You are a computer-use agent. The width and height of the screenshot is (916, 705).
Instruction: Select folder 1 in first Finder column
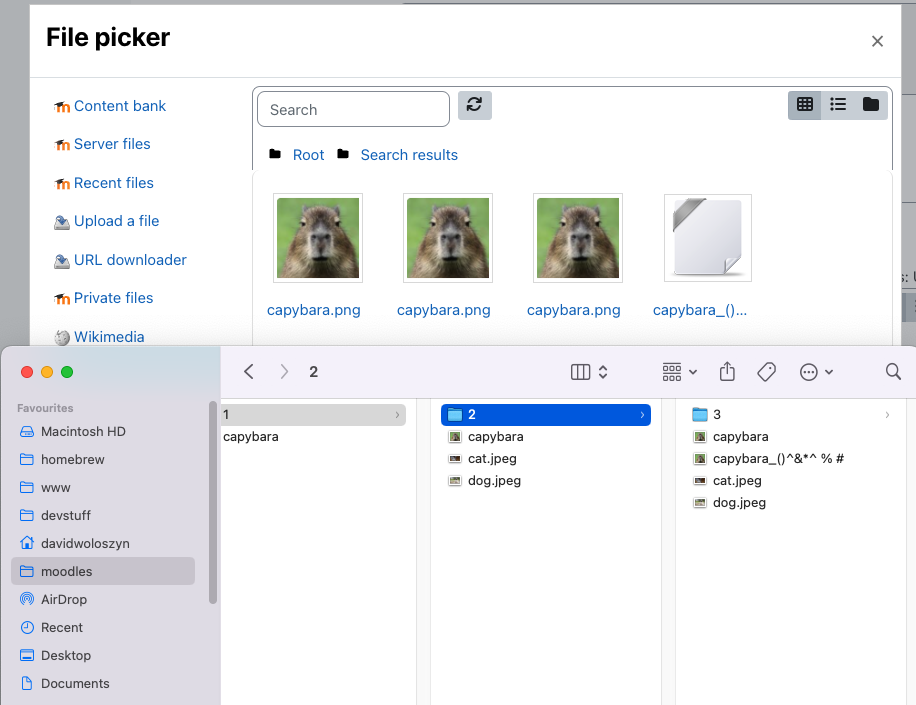click(313, 415)
